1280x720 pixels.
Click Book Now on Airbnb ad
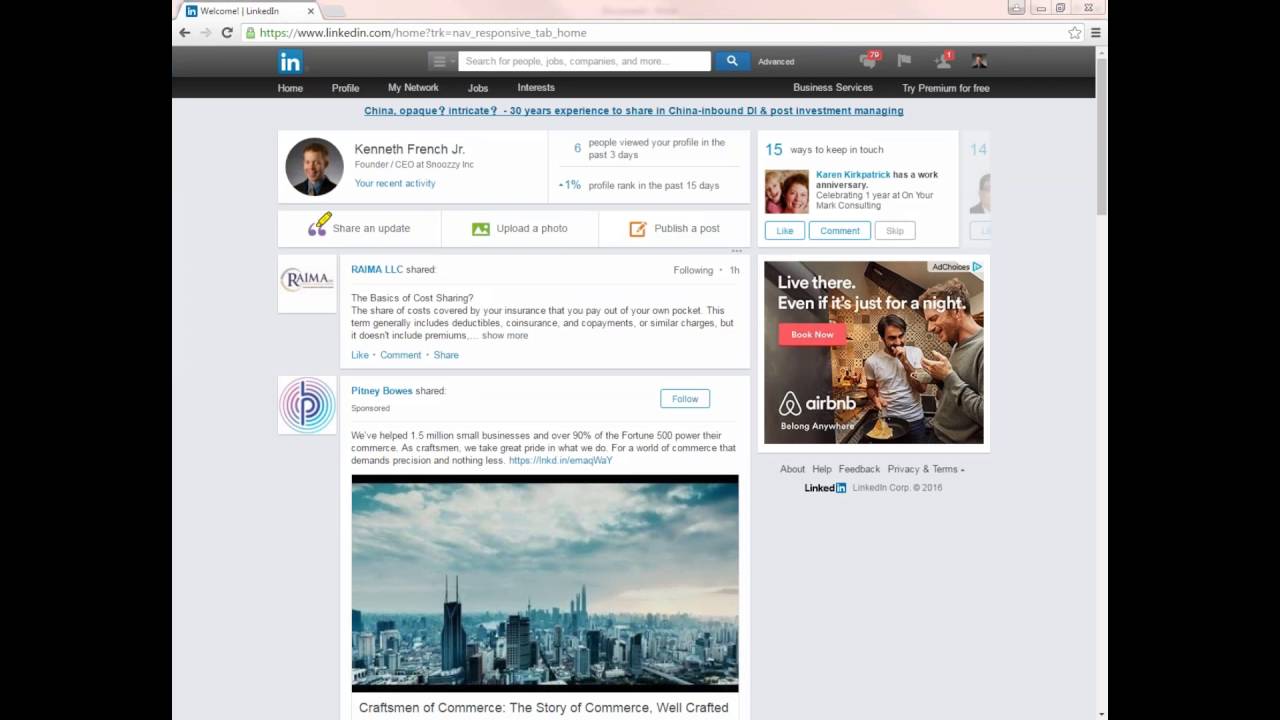click(812, 335)
